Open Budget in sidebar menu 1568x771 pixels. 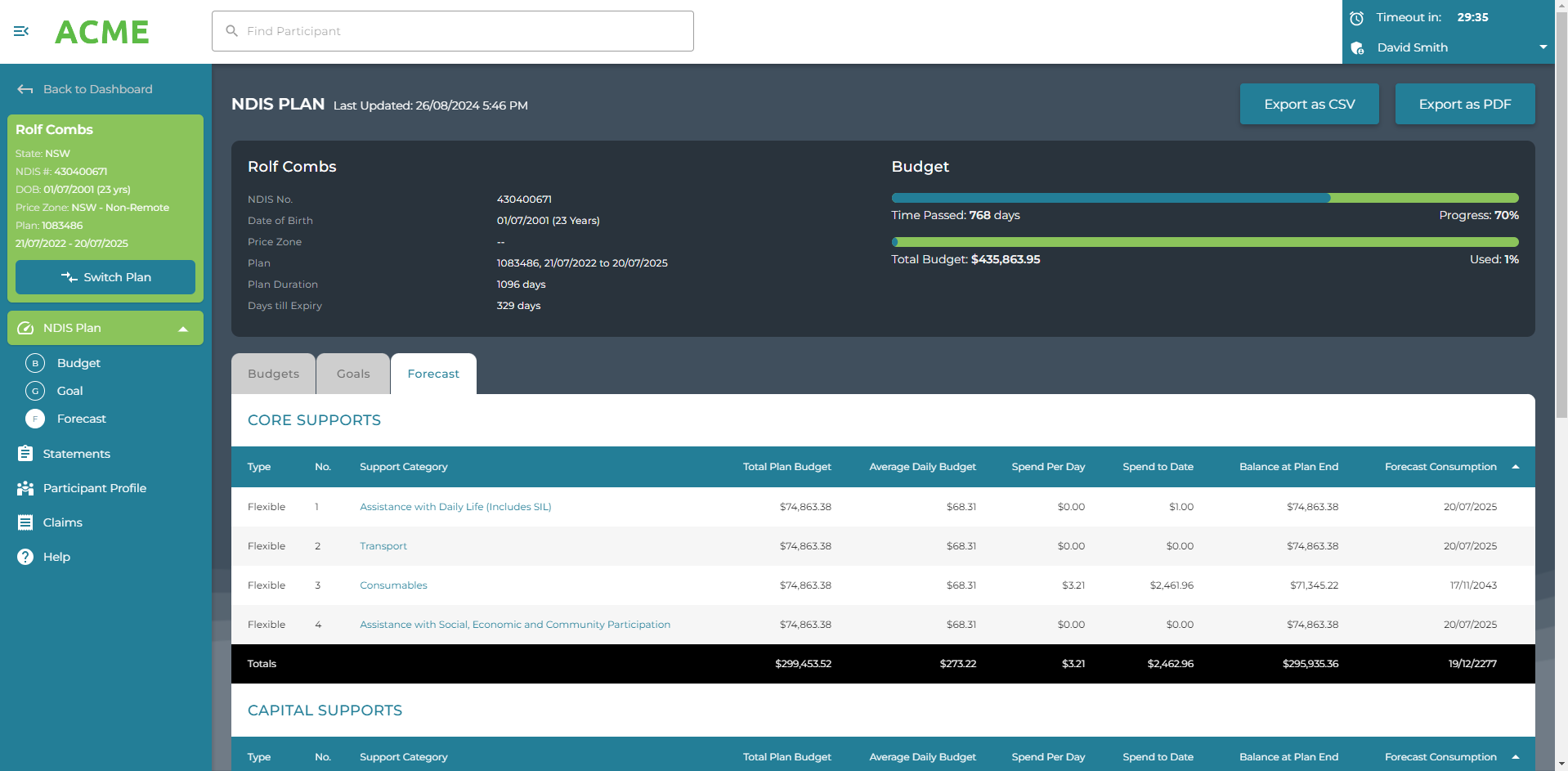(x=78, y=363)
